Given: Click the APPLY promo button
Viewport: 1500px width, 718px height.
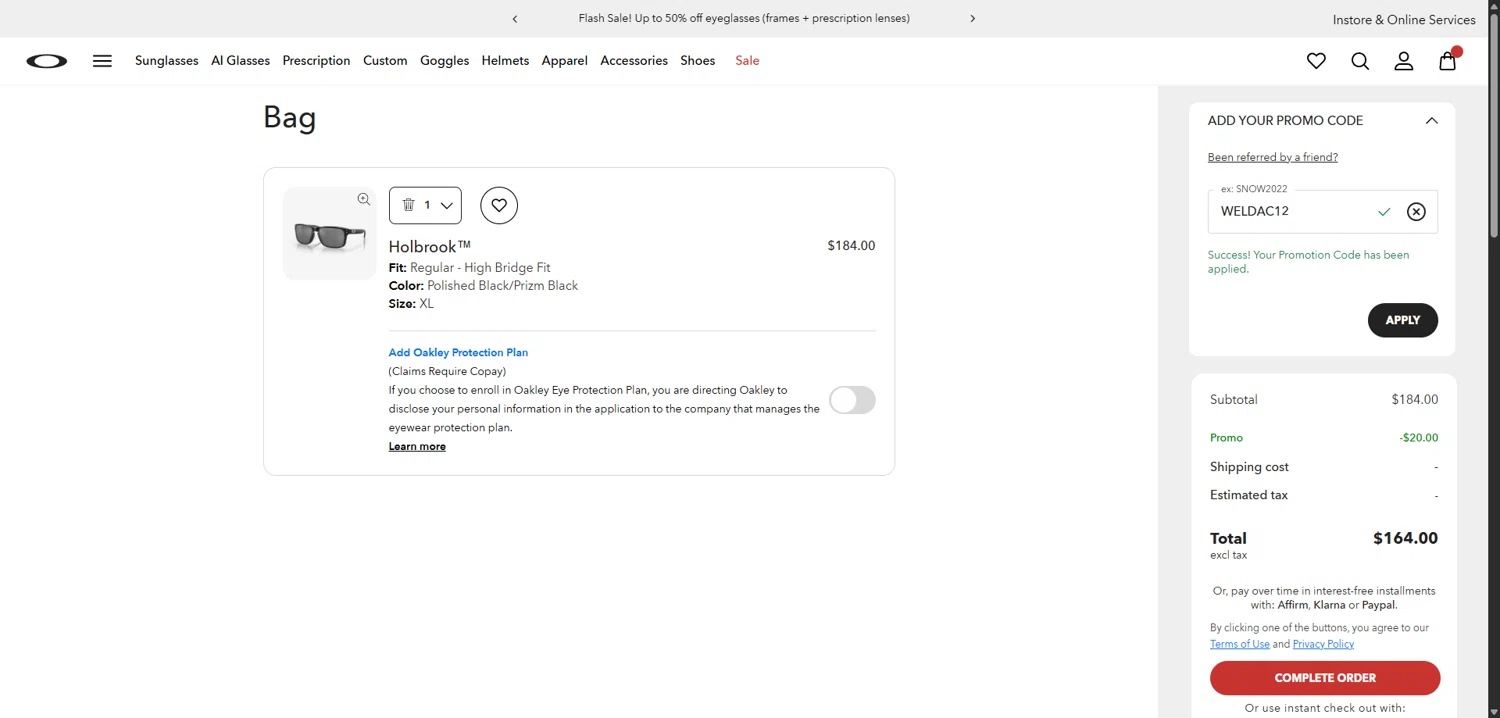Looking at the screenshot, I should pyautogui.click(x=1403, y=320).
